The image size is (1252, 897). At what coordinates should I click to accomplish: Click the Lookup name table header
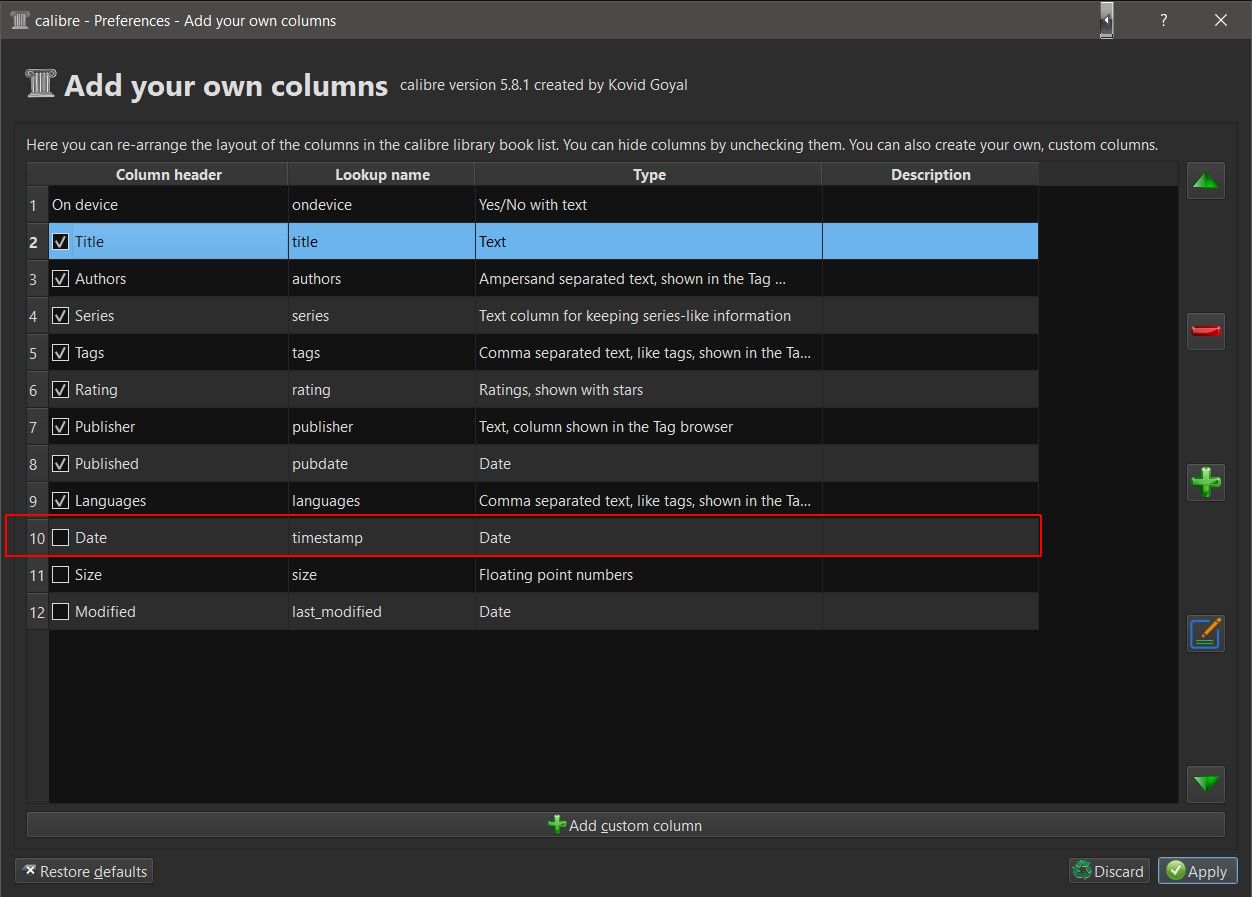(382, 175)
